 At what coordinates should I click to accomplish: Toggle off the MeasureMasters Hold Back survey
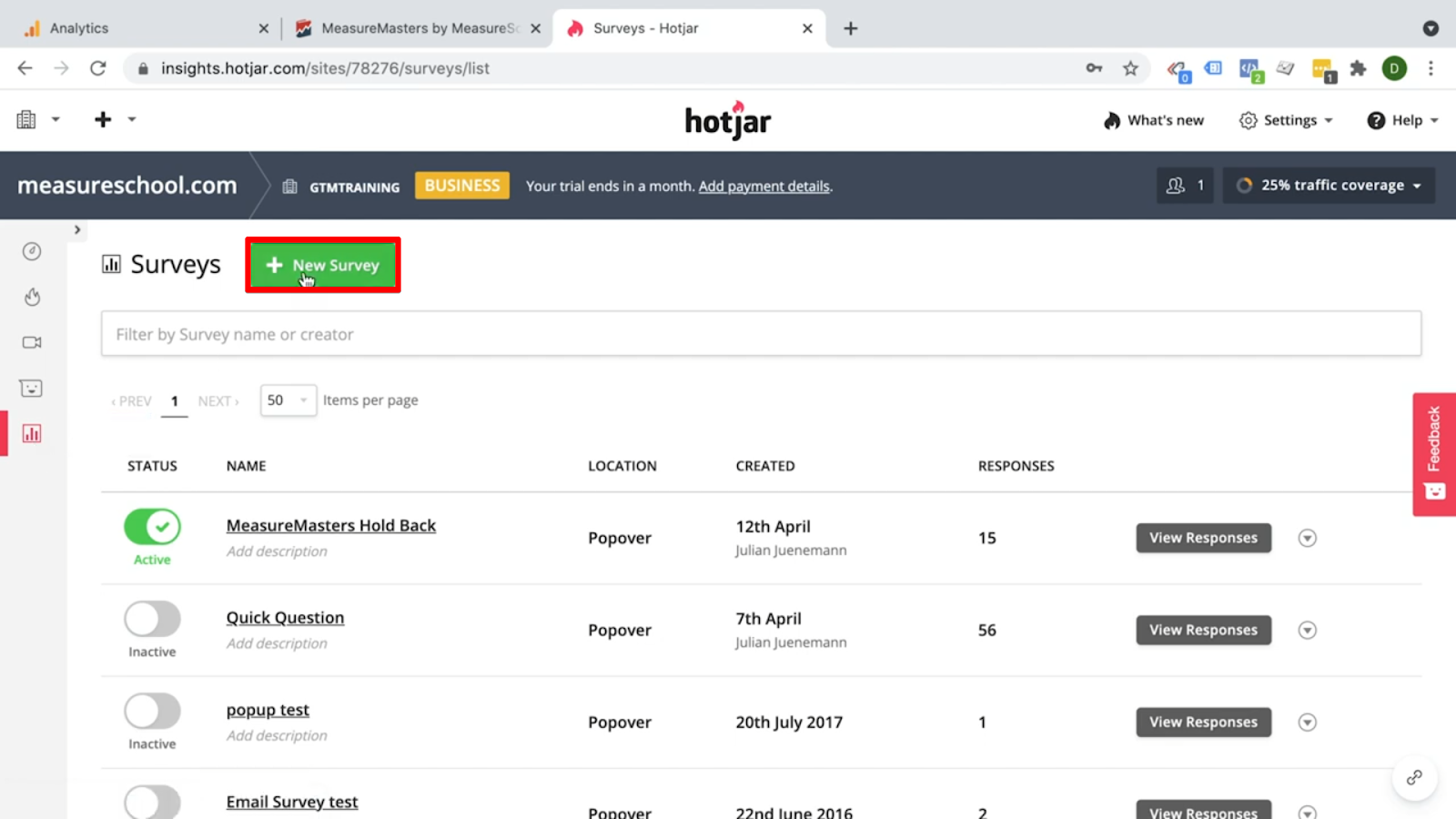coord(152,527)
